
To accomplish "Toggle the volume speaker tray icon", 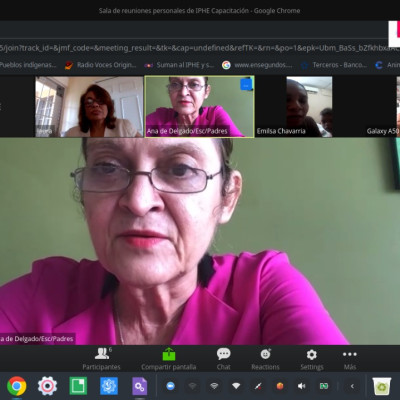I will point(301,386).
